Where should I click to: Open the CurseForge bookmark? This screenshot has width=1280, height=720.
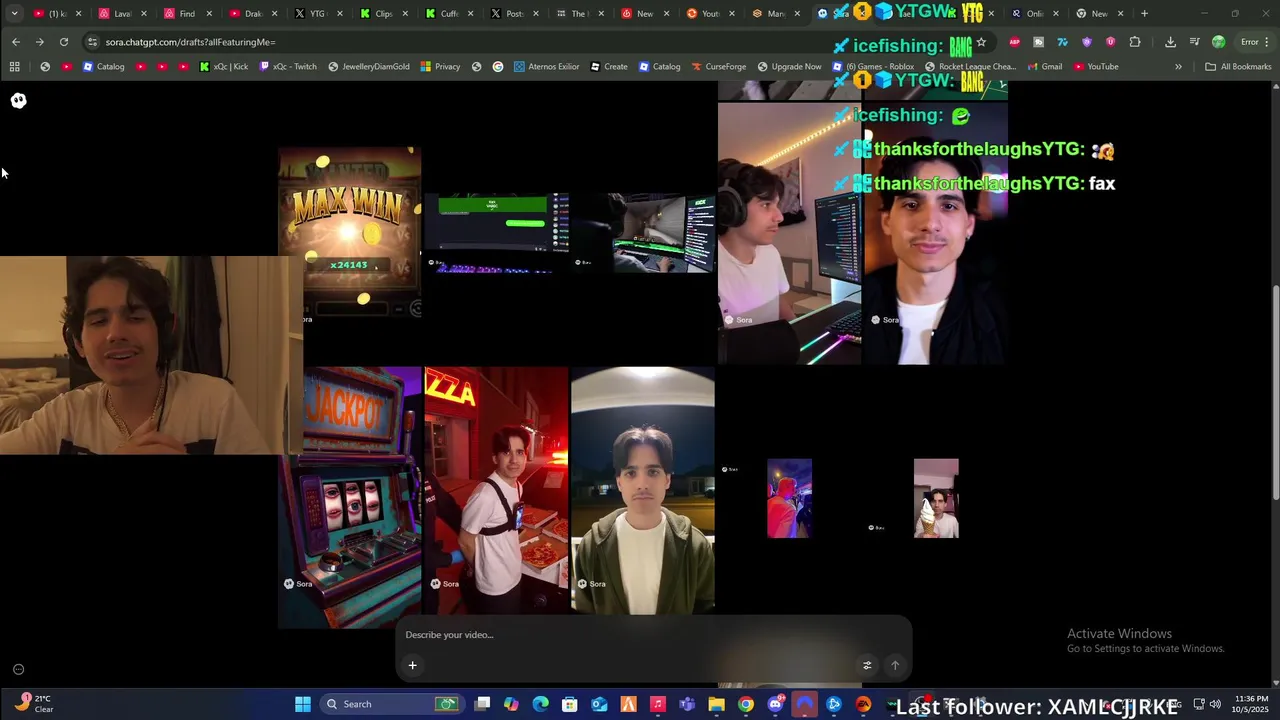[719, 66]
